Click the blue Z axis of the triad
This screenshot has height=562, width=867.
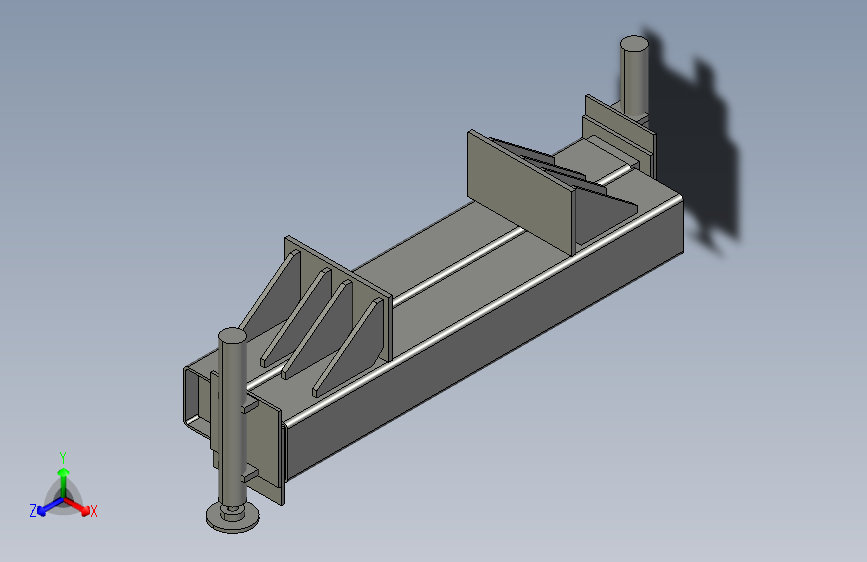pyautogui.click(x=51, y=506)
